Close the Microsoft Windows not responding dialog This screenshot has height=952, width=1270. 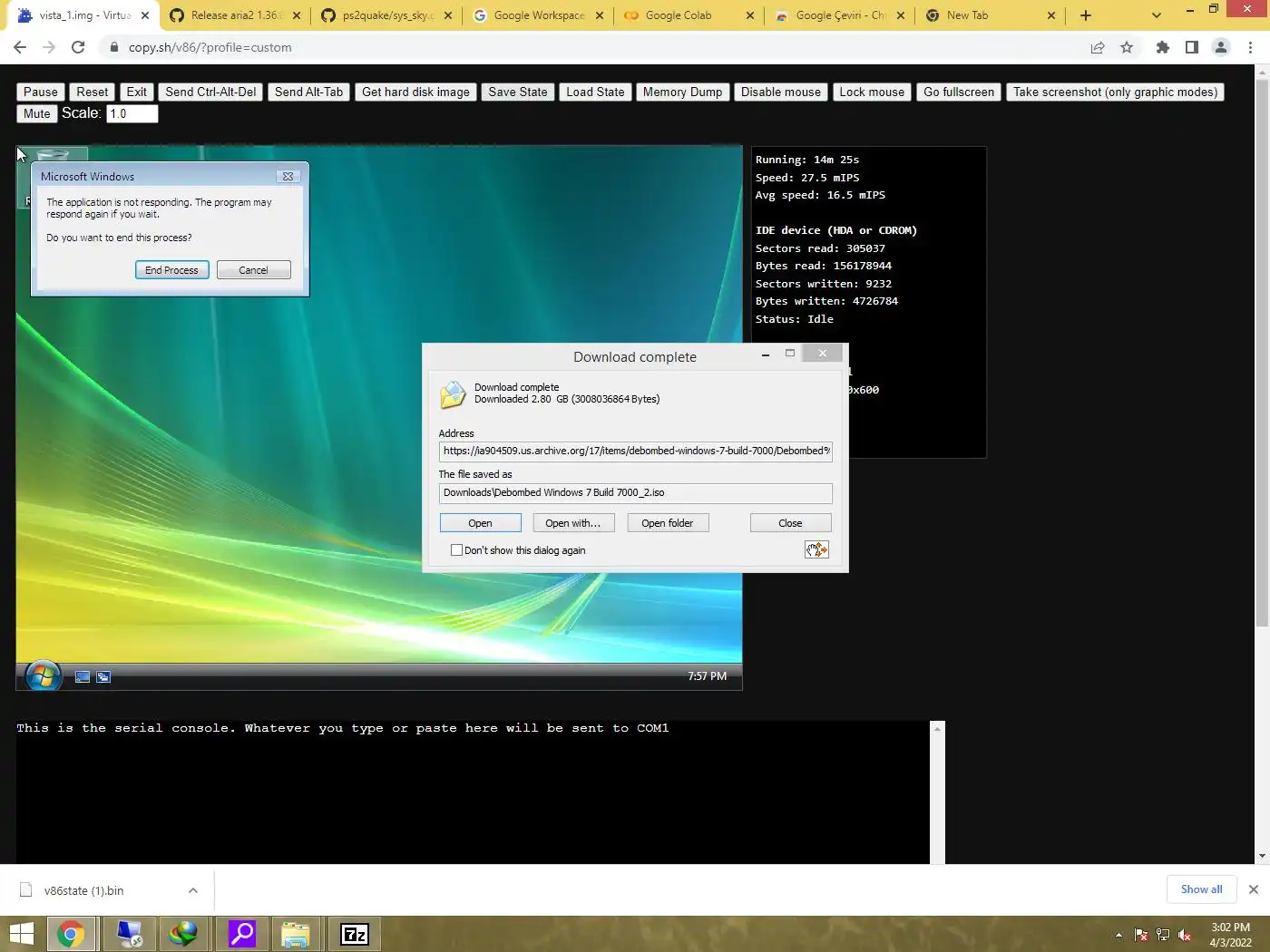pyautogui.click(x=288, y=176)
